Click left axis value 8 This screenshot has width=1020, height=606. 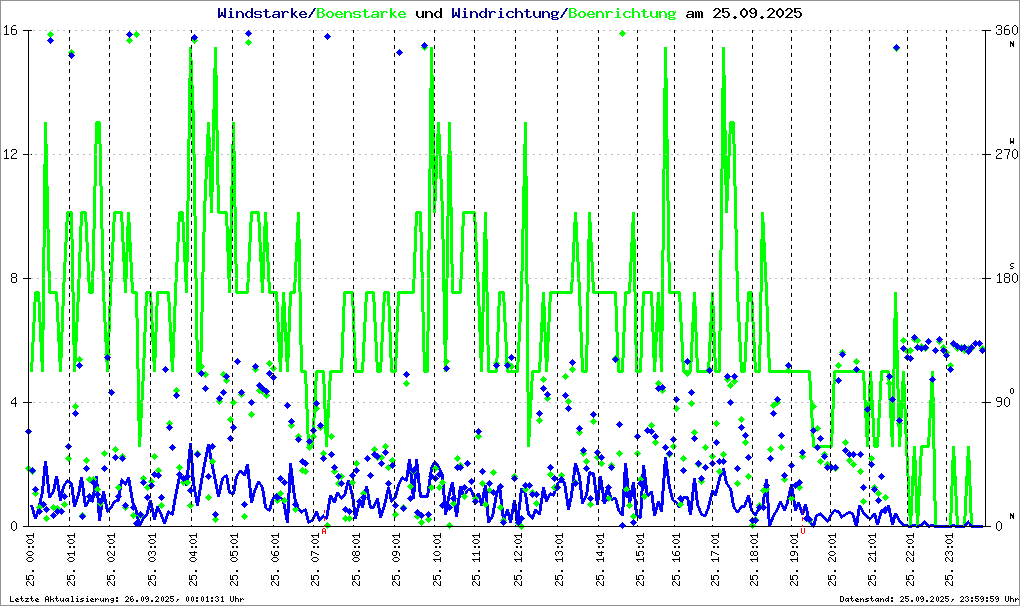12,278
